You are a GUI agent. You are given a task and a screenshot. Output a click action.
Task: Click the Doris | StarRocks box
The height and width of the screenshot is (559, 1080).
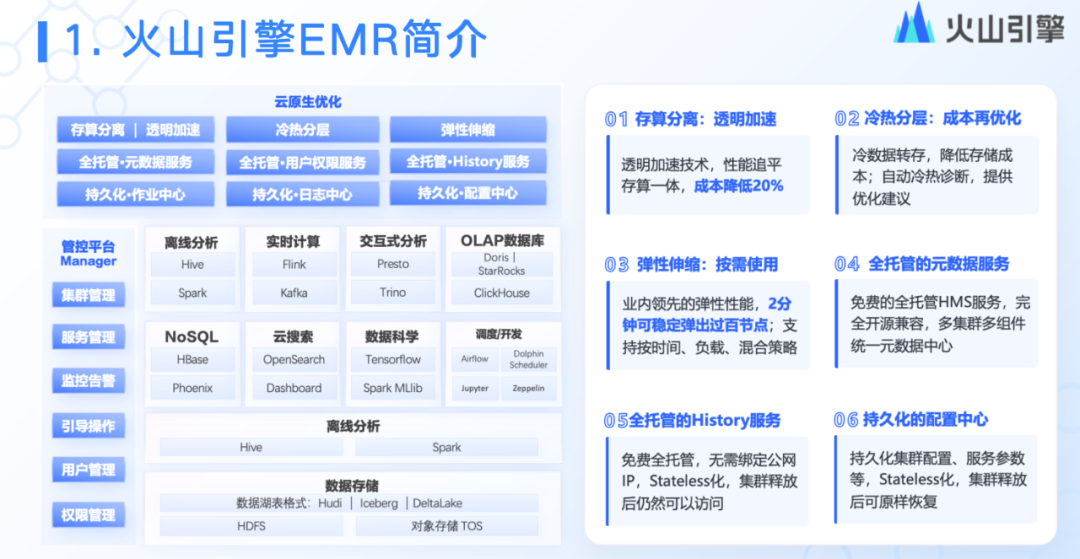pyautogui.click(x=502, y=264)
